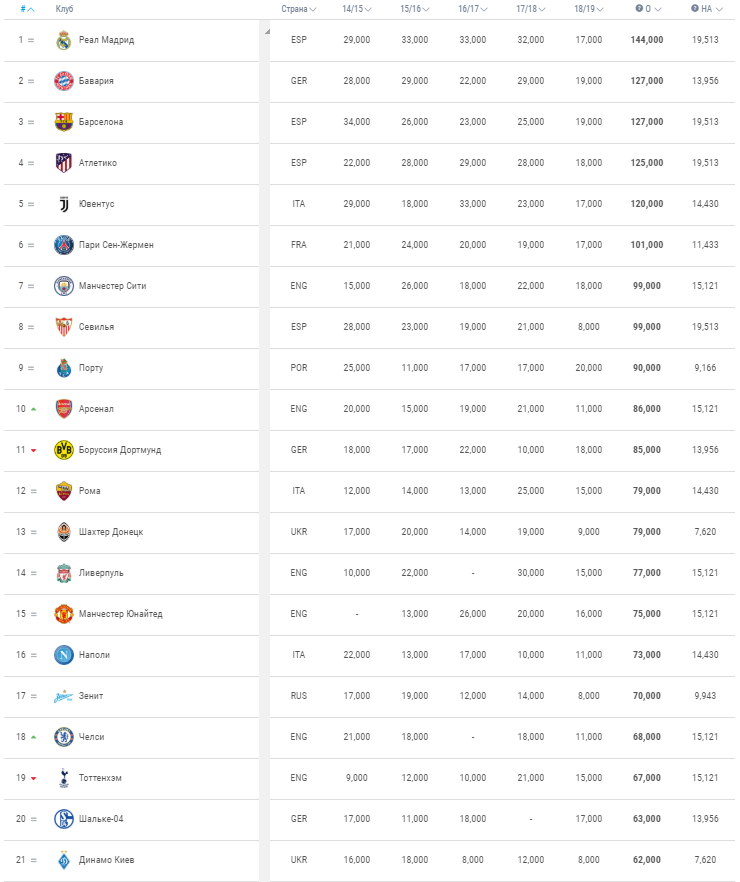The height and width of the screenshot is (882, 740).
Task: Open the Шахтер Донецк club link
Action: tap(111, 532)
